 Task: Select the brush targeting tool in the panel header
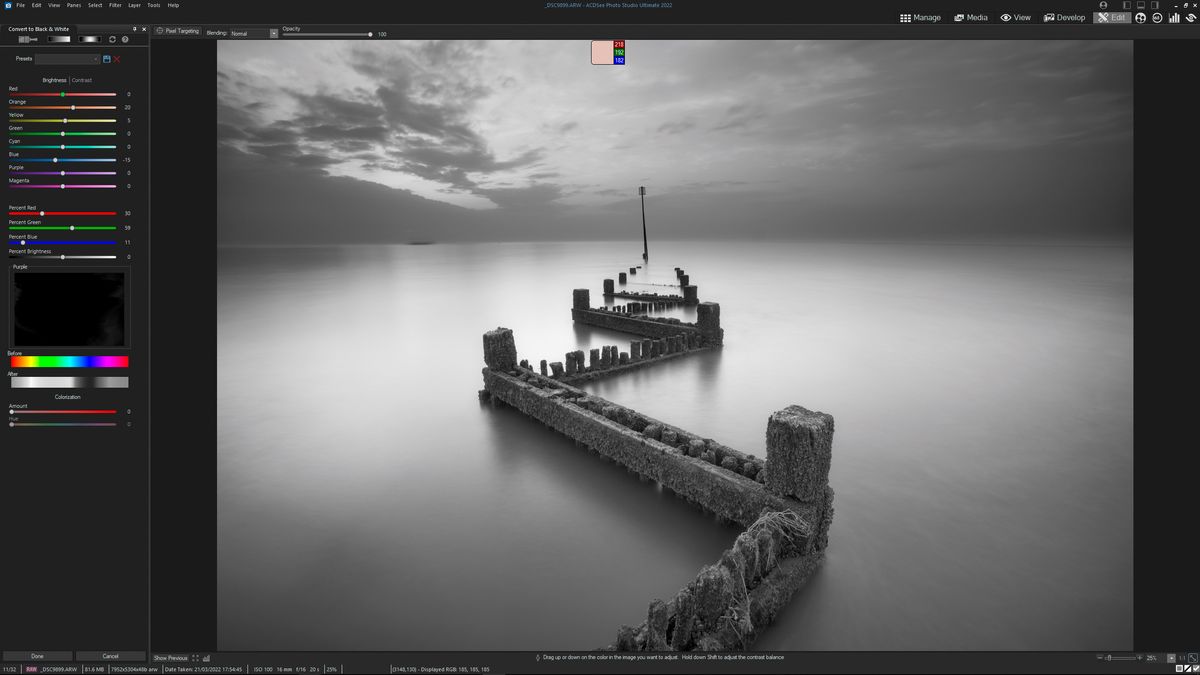(27, 39)
